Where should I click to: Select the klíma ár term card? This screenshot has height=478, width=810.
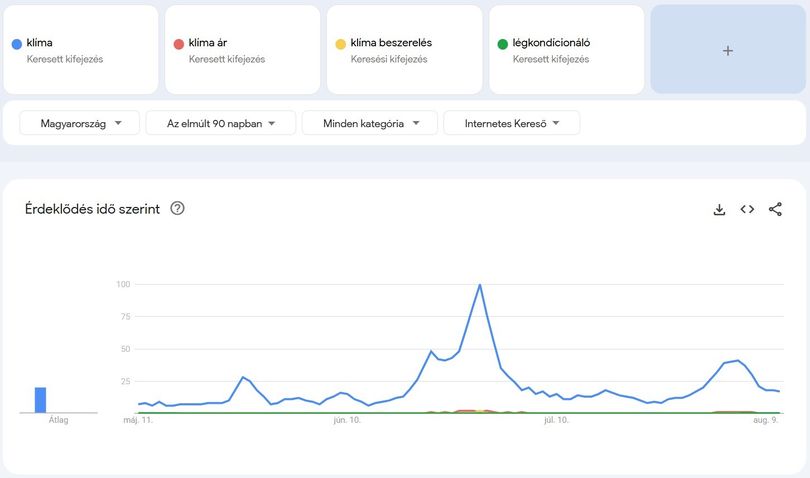click(x=242, y=50)
